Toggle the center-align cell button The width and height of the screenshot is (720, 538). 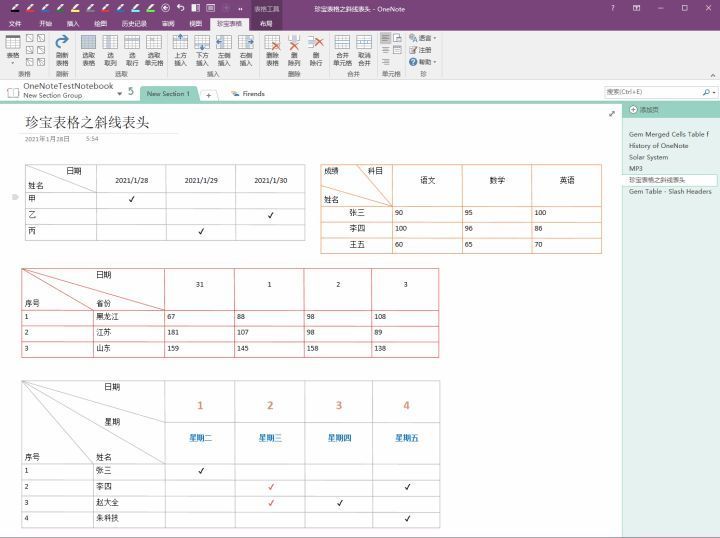[386, 50]
